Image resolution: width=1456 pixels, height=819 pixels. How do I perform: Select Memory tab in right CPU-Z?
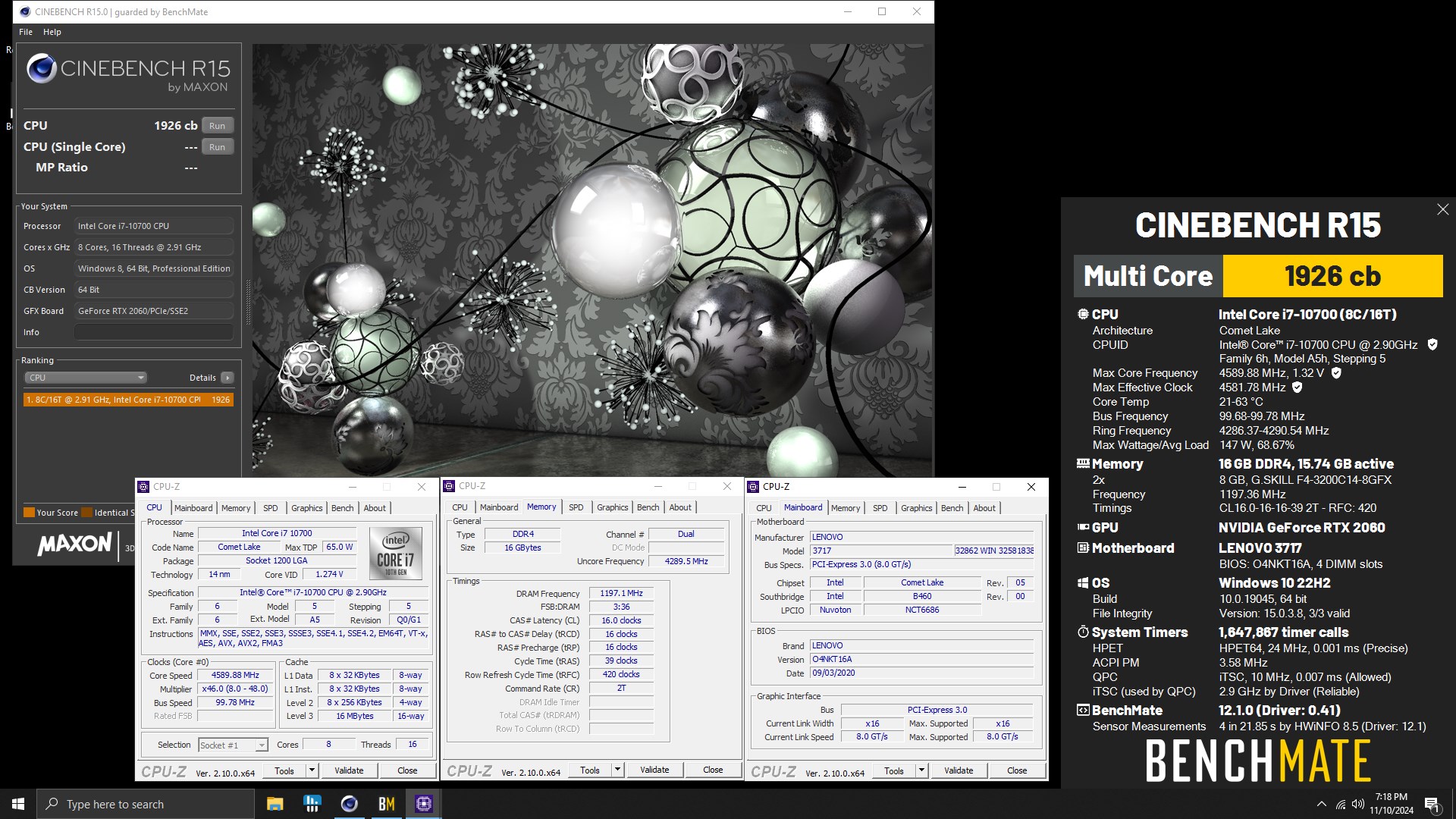pyautogui.click(x=846, y=508)
